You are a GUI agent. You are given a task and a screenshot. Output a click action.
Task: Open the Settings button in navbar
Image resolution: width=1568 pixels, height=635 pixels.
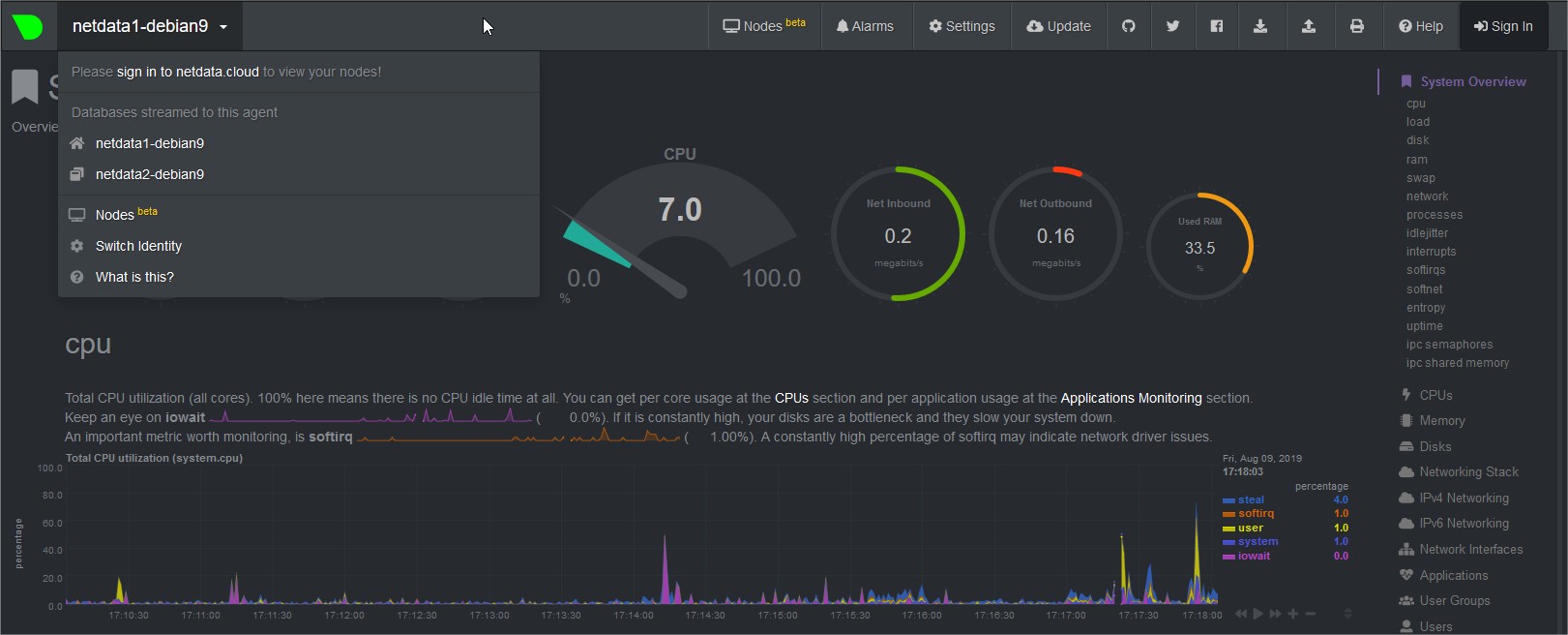pos(962,26)
